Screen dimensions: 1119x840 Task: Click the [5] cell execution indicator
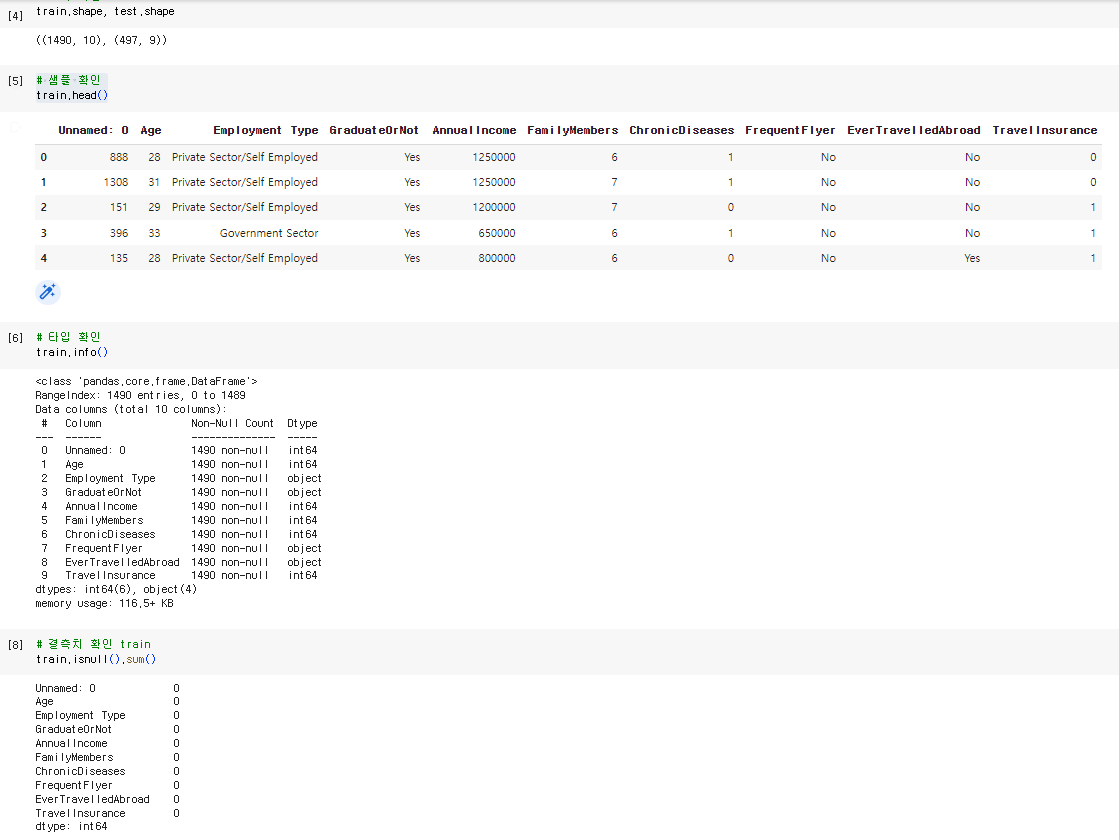pyautogui.click(x=15, y=81)
